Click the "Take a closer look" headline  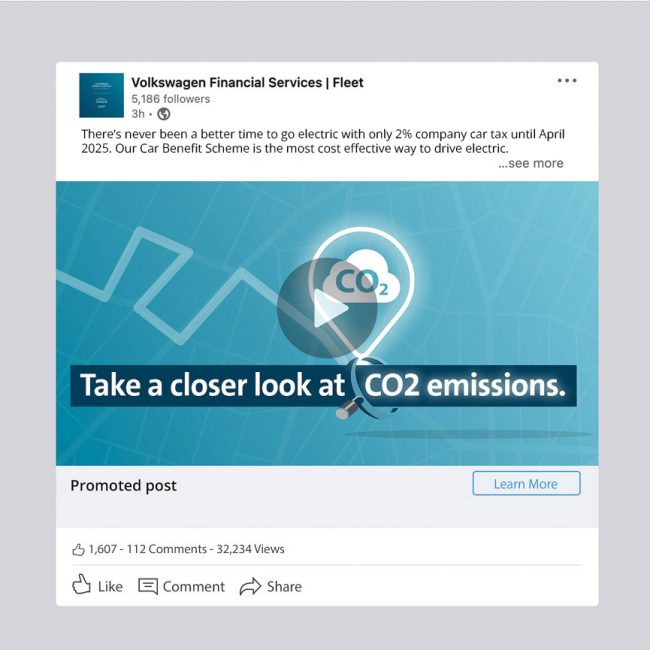212,385
